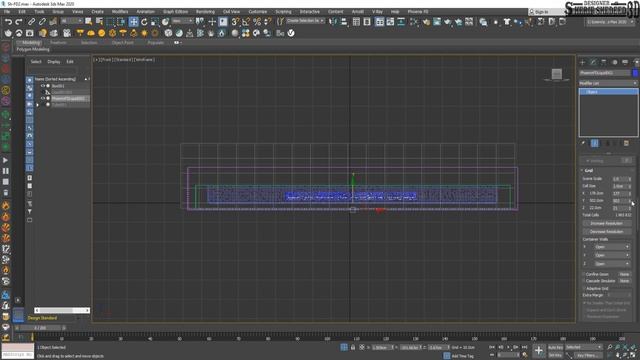Viewport: 640px width, 360px height.
Task: Click the Zoom Extents icon bottom right
Action: coord(626,347)
